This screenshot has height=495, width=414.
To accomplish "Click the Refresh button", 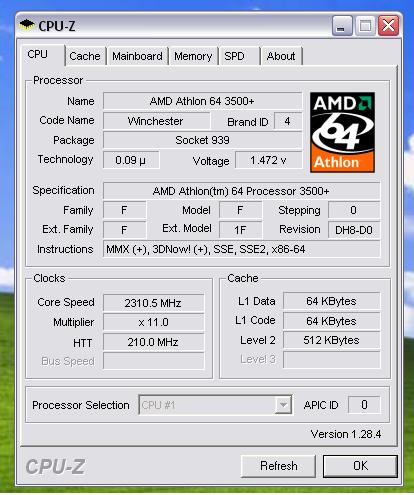I will pos(278,466).
